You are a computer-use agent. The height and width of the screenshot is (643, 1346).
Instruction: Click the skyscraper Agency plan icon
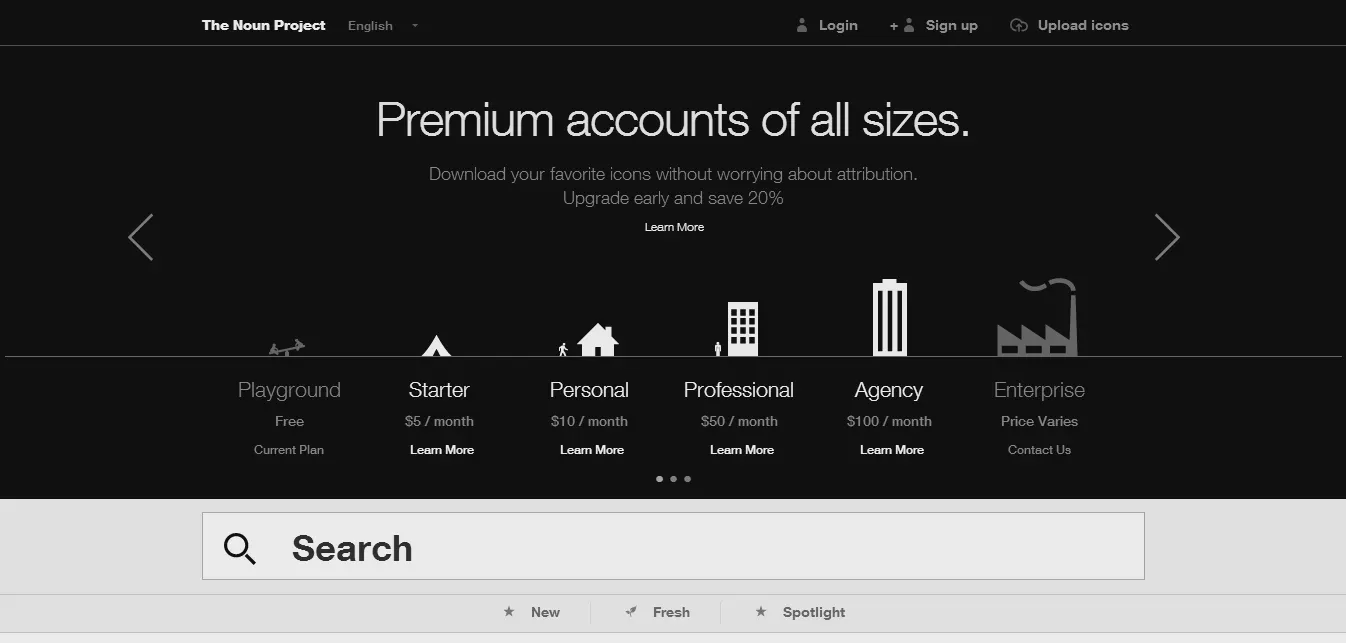pyautogui.click(x=889, y=318)
